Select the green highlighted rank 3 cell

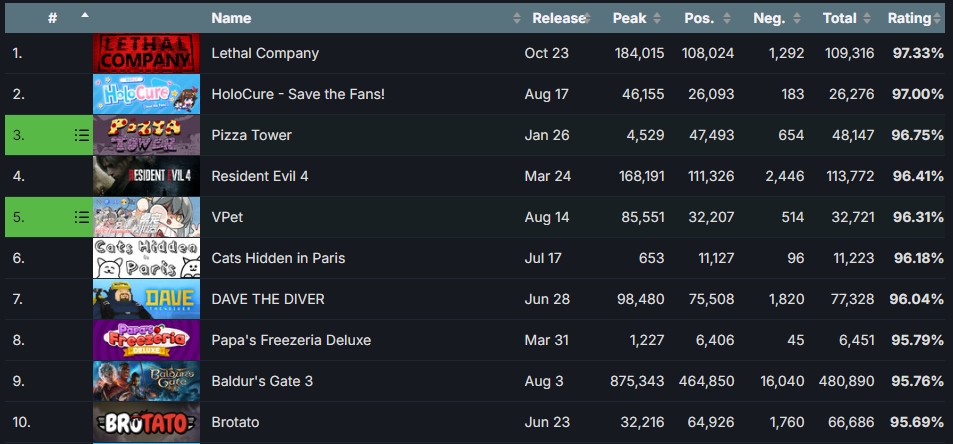click(x=49, y=135)
